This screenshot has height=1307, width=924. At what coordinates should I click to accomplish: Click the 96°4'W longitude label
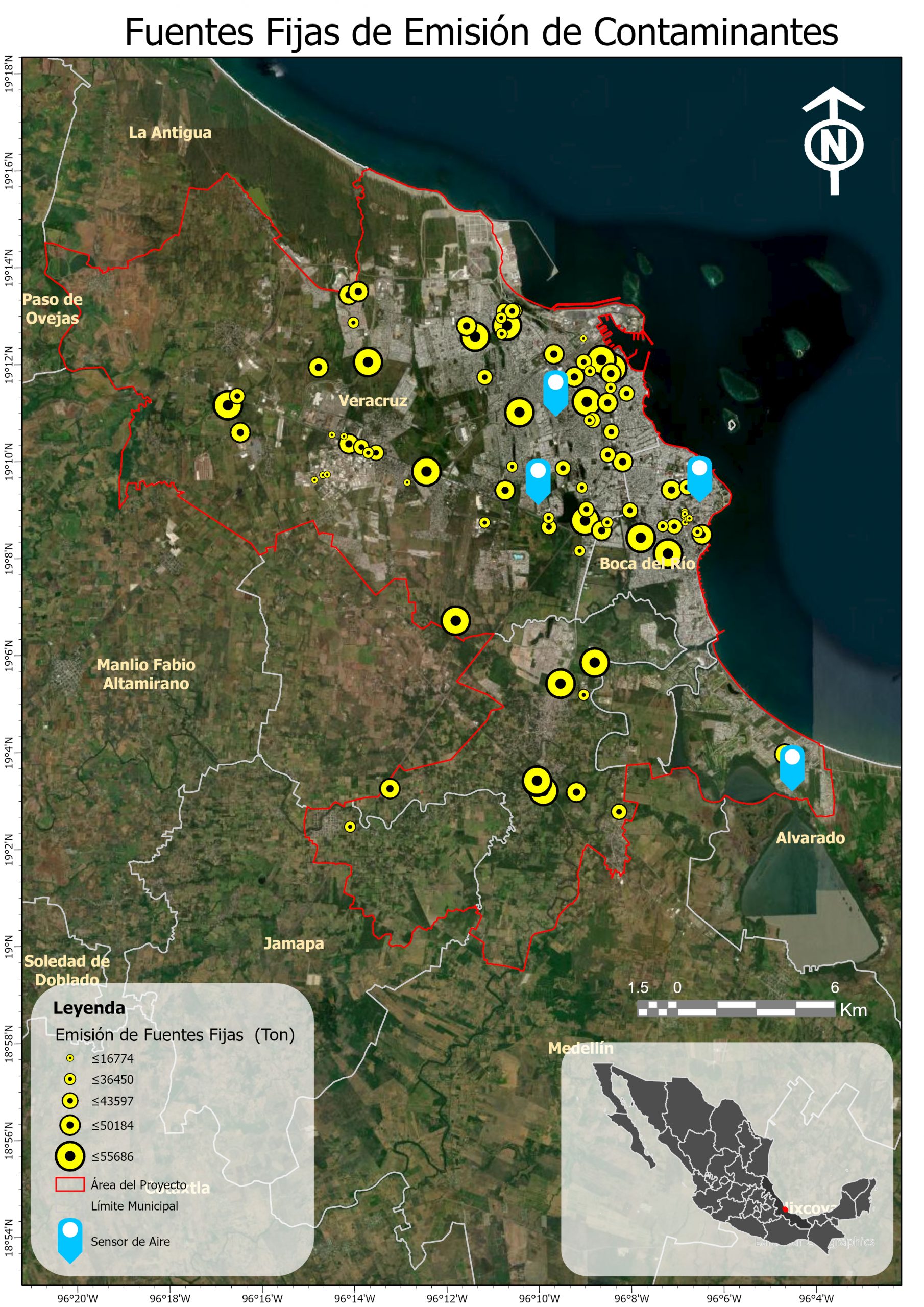point(816,1298)
